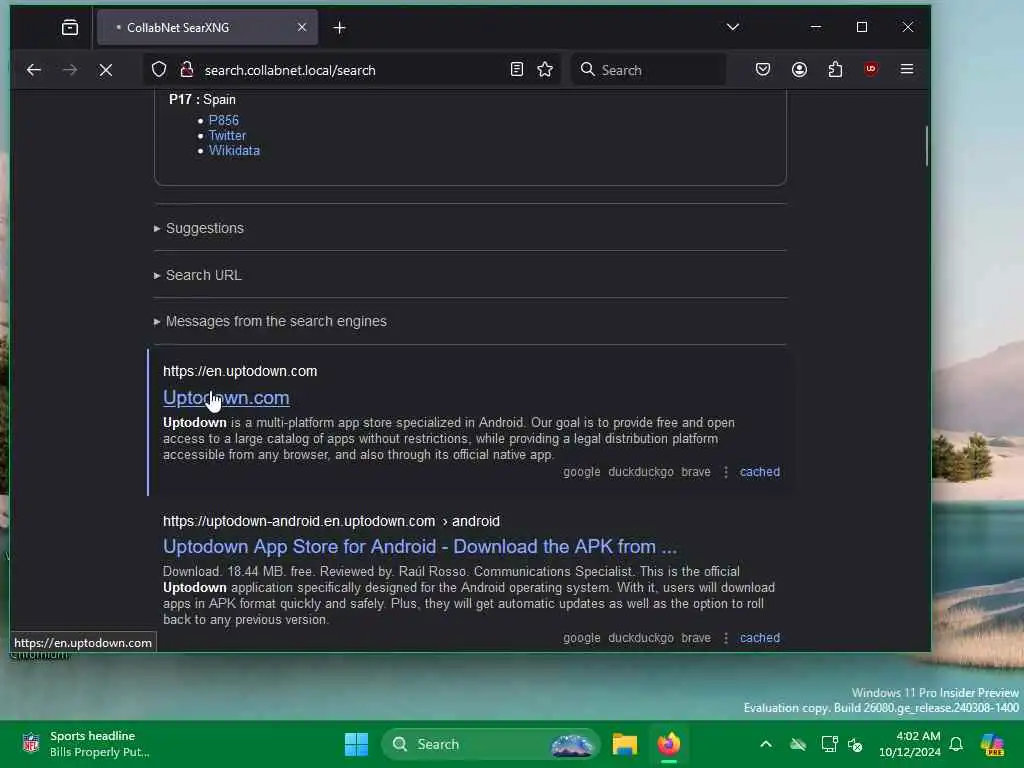Stop page loading with the X button

coord(106,70)
